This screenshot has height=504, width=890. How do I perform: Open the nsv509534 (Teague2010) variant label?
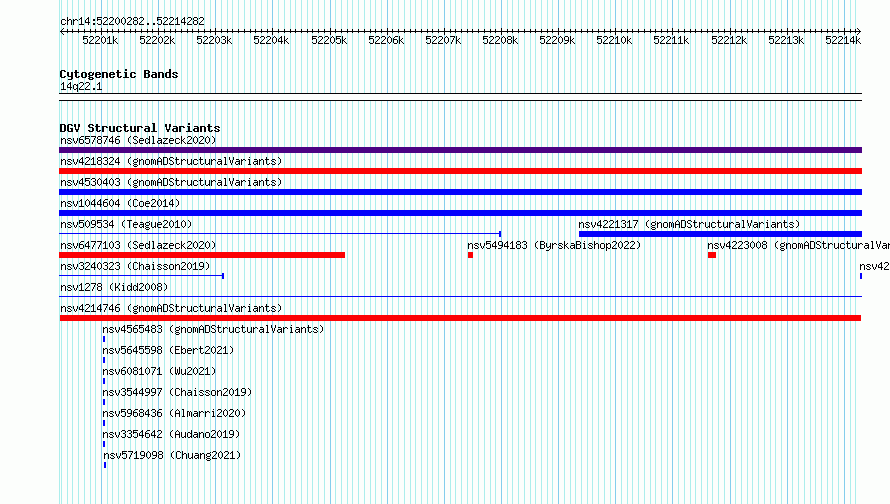pyautogui.click(x=126, y=224)
